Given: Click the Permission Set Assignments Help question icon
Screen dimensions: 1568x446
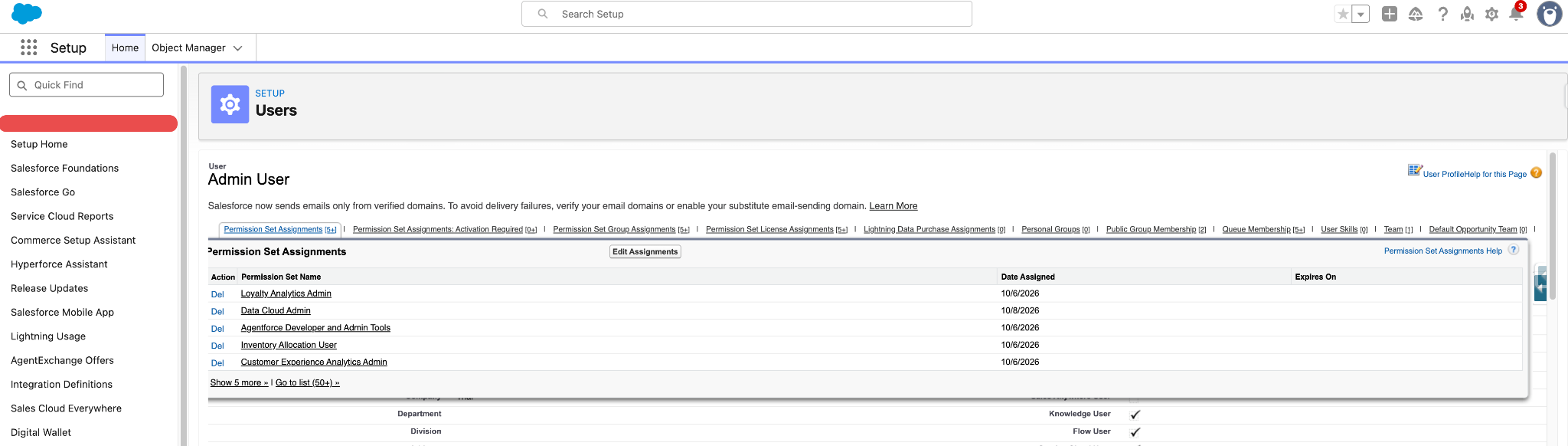Looking at the screenshot, I should [x=1513, y=250].
